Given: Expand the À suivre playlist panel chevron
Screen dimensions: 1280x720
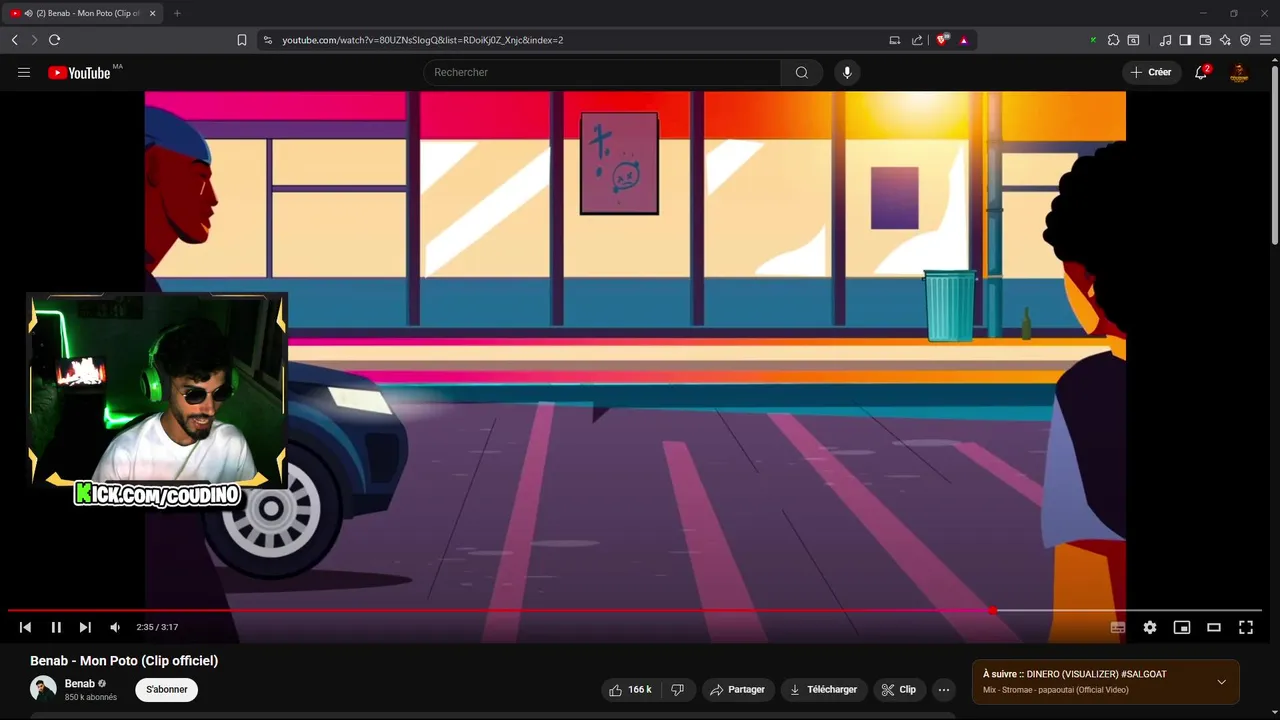Looking at the screenshot, I should pyautogui.click(x=1221, y=682).
